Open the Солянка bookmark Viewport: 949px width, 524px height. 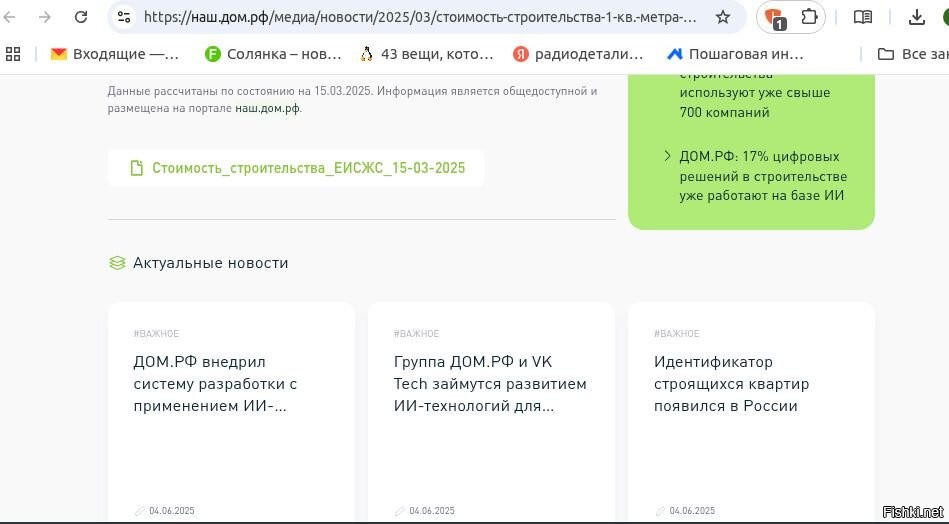273,54
